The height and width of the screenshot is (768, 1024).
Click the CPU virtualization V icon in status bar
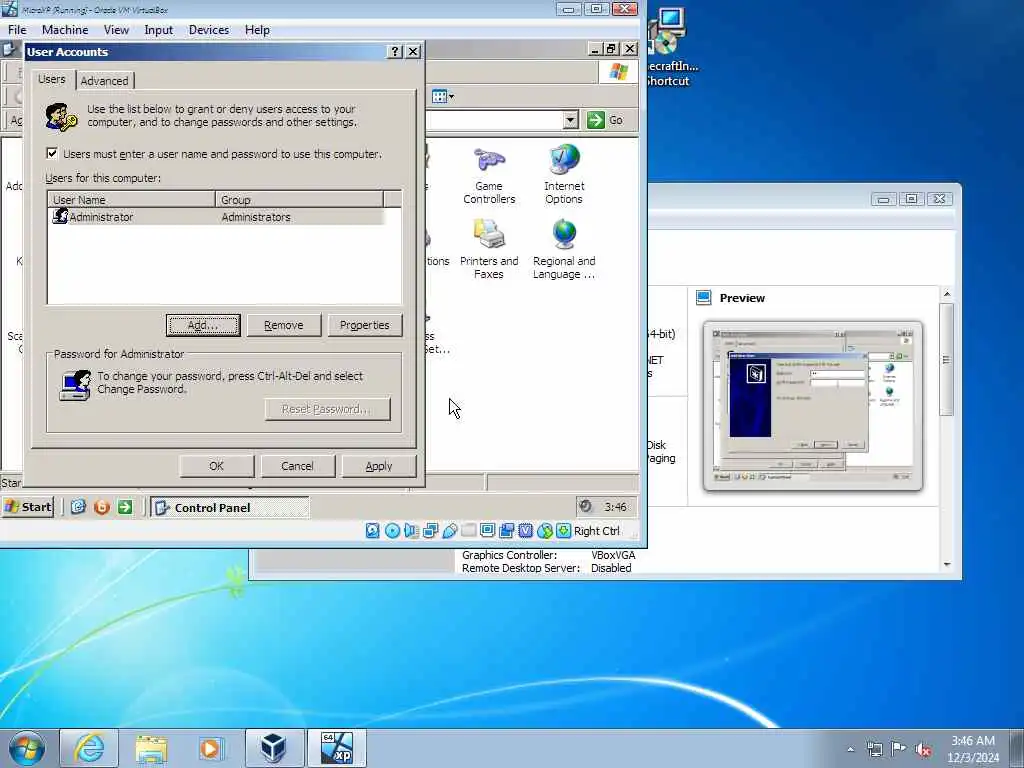526,531
